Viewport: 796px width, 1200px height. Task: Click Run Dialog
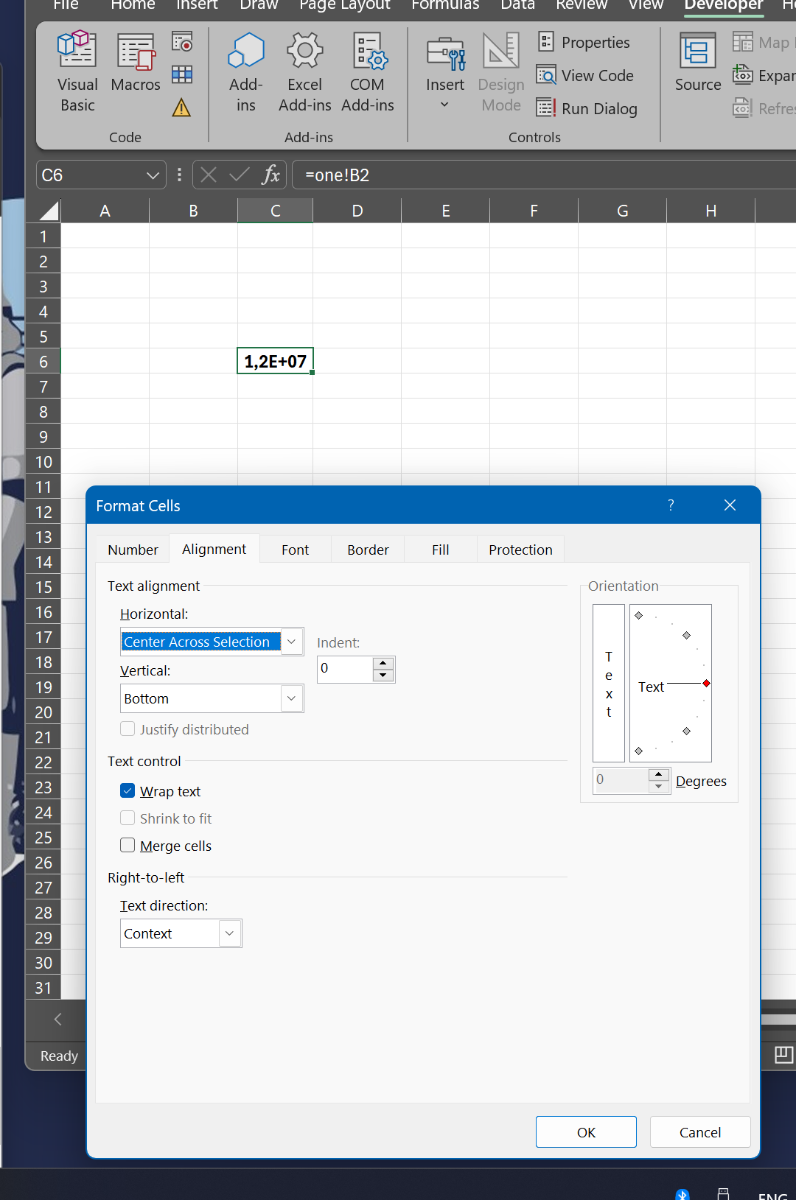coord(587,108)
